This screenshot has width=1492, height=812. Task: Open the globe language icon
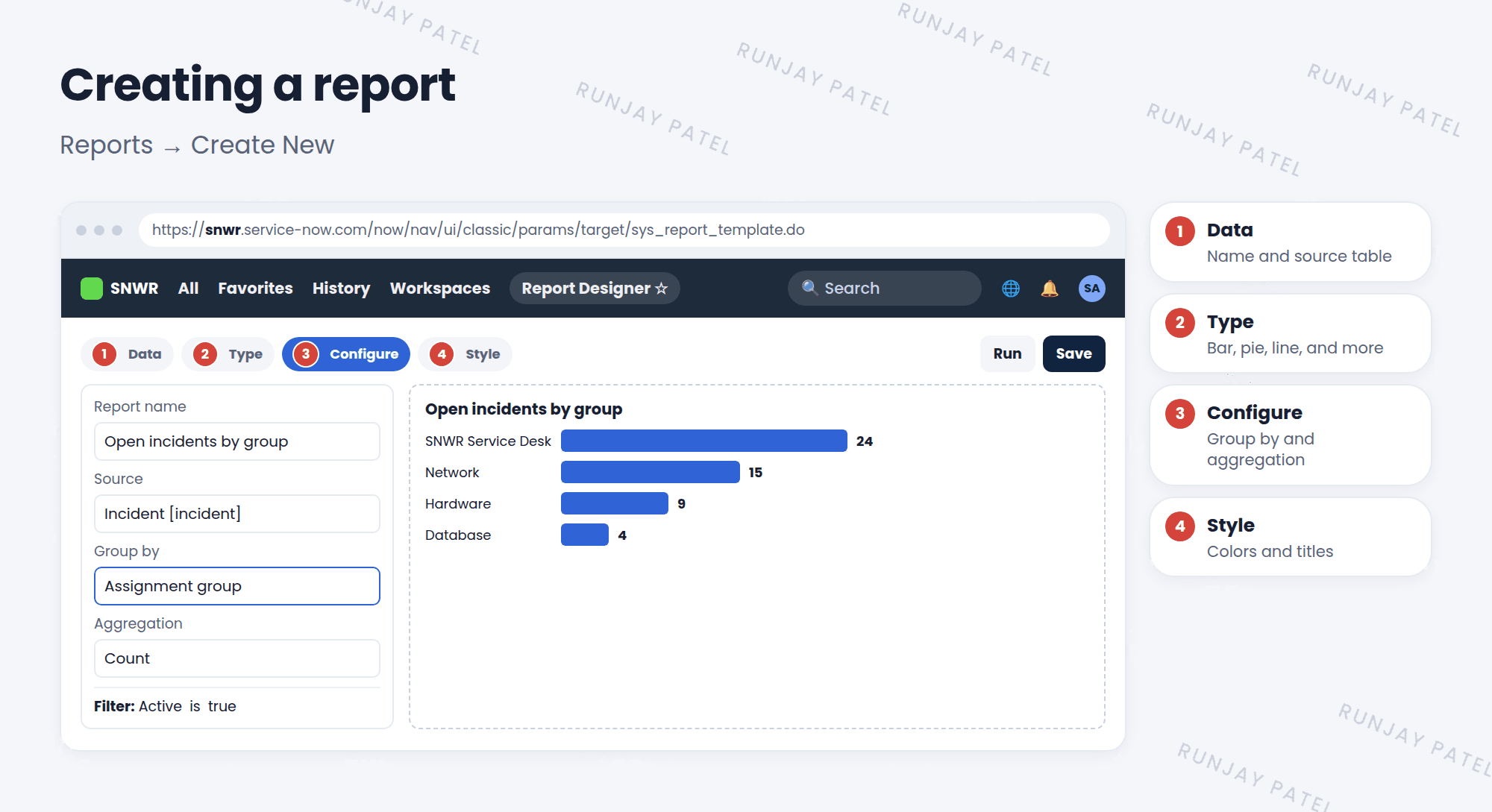click(x=1011, y=289)
